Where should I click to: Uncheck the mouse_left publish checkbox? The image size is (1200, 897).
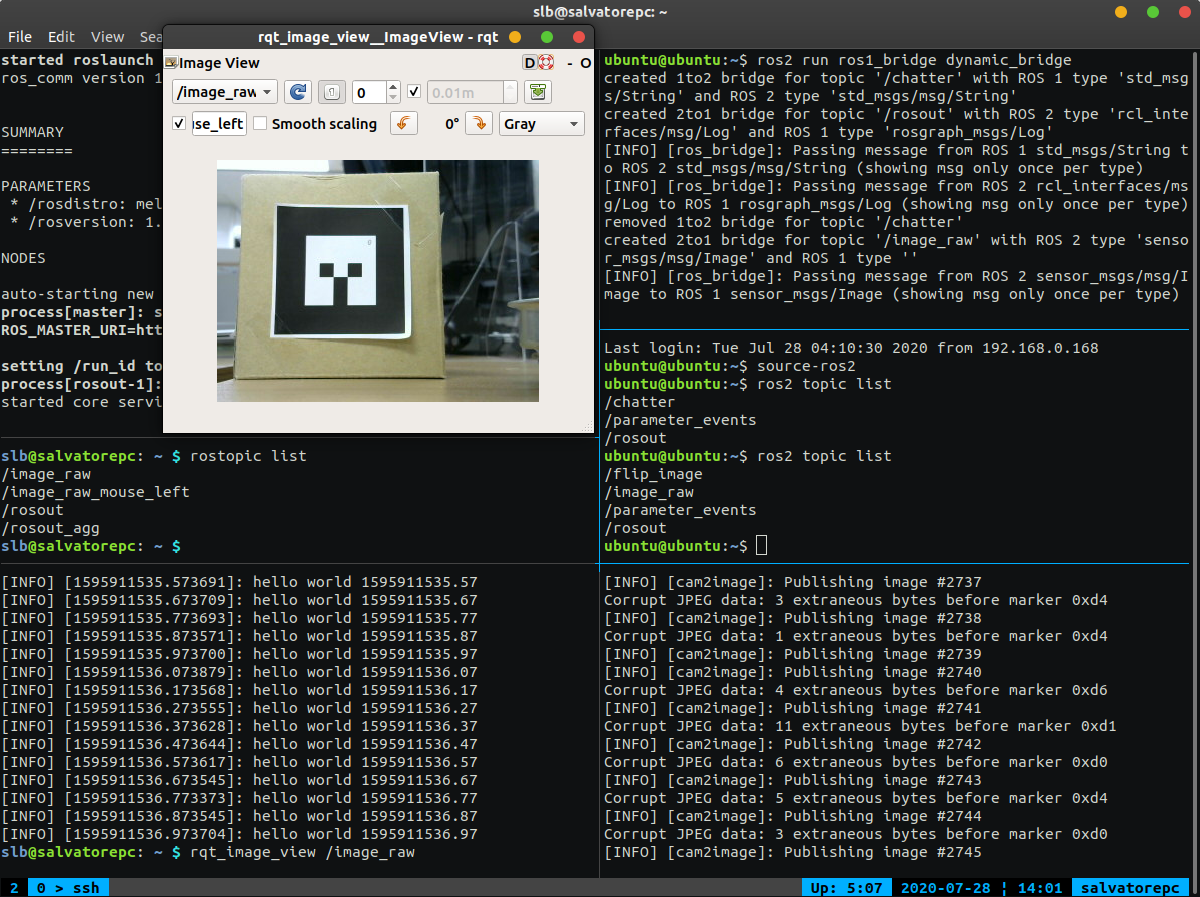point(177,122)
